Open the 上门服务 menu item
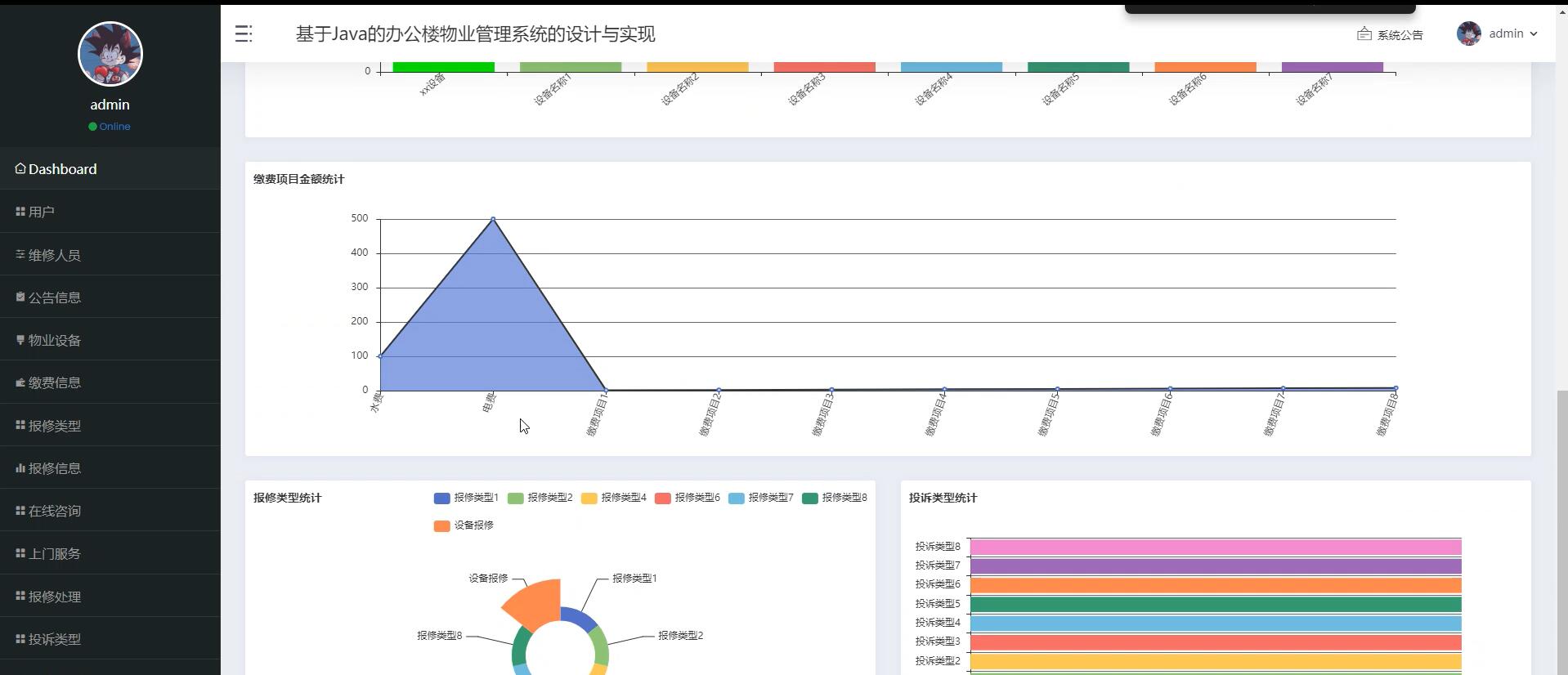Screen dimensions: 1568x675 click(110, 553)
